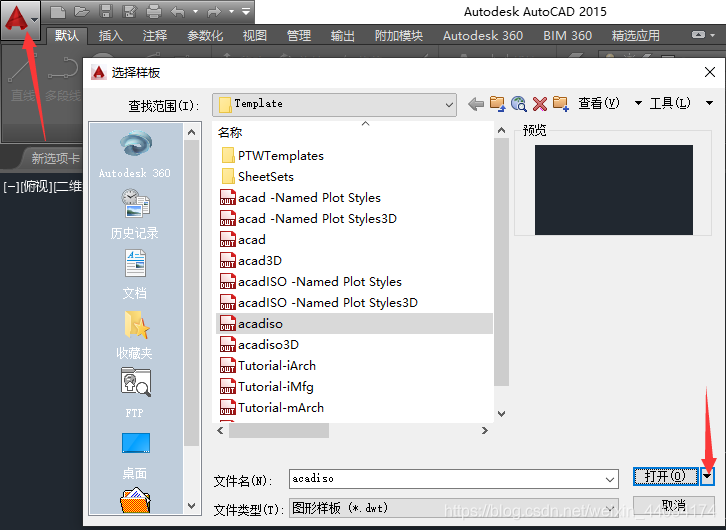
Task: Click the 打开(O) button
Action: tap(665, 476)
